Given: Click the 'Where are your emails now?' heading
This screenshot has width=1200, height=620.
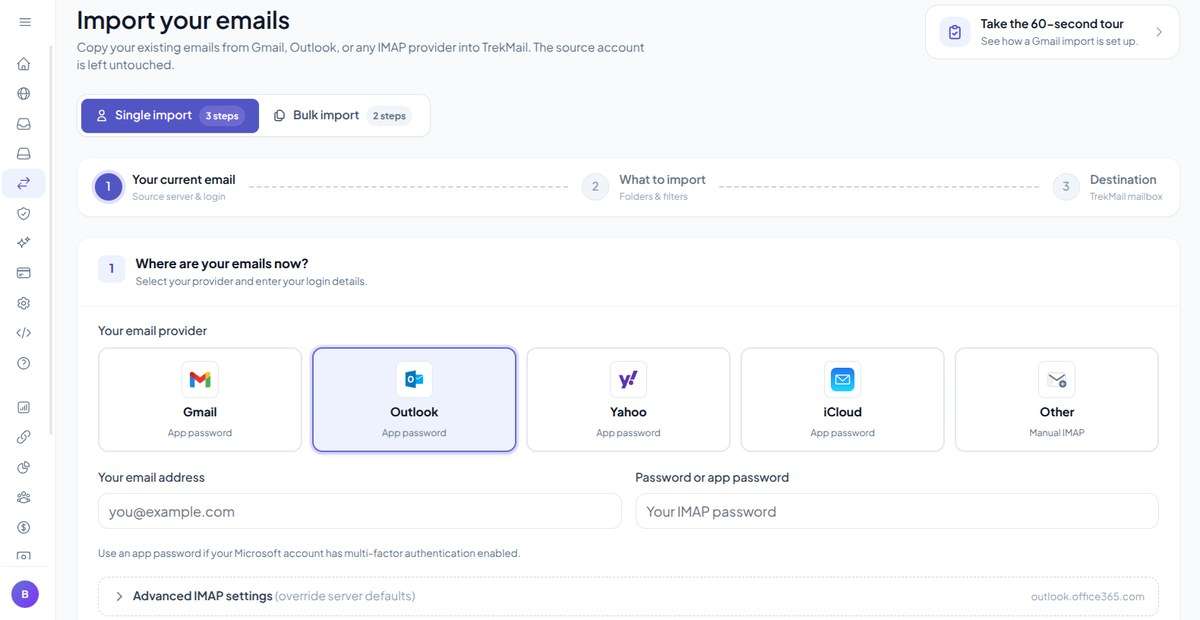Looking at the screenshot, I should tap(222, 264).
